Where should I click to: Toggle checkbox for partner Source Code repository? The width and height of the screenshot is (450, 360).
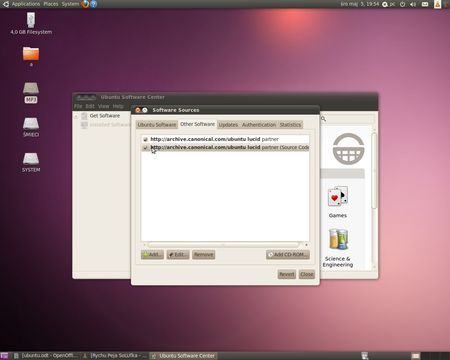(145, 147)
